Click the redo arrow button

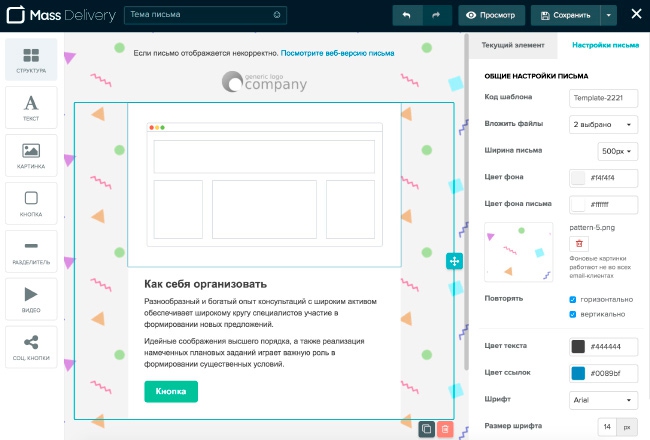pyautogui.click(x=435, y=15)
